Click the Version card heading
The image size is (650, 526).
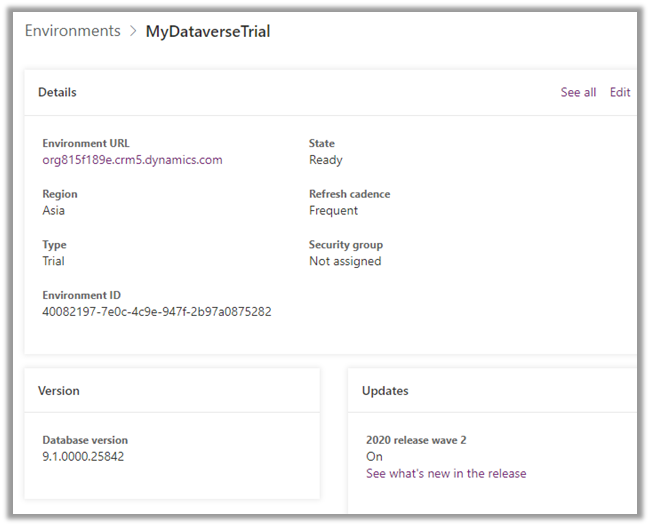coord(59,391)
